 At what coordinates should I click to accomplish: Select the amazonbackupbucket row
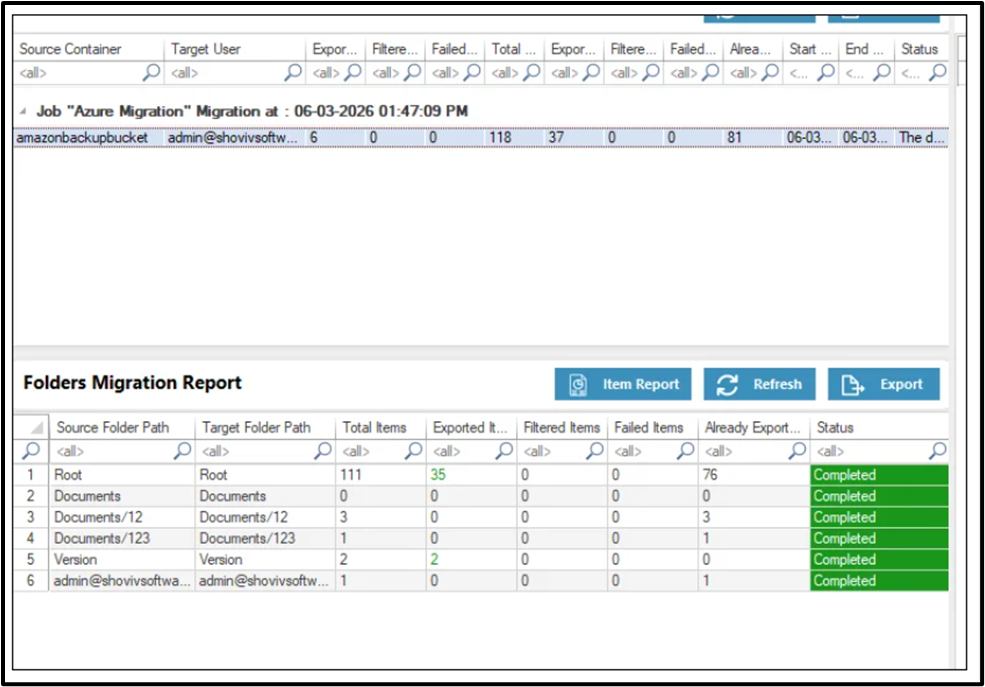(481, 137)
